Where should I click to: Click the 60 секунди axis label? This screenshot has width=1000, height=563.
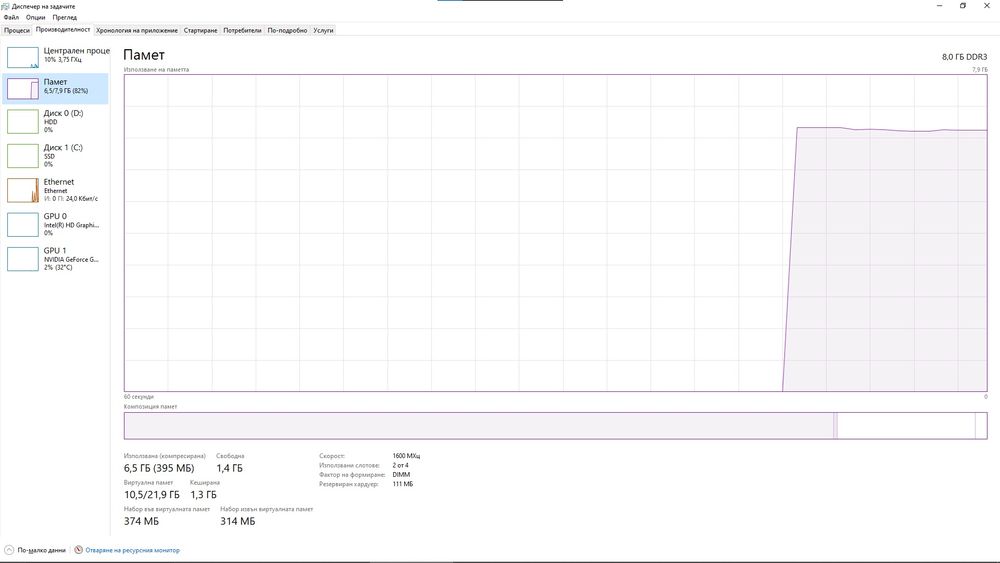click(x=138, y=397)
